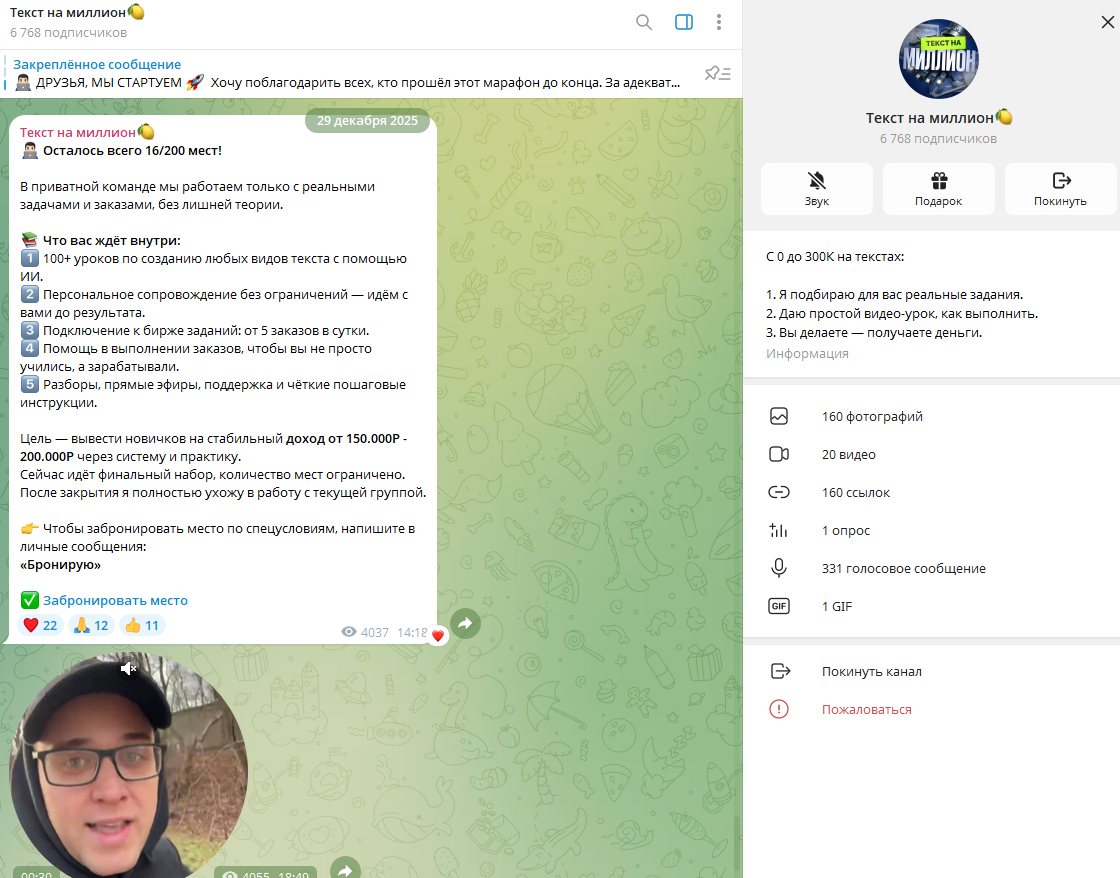The width and height of the screenshot is (1120, 878).
Task: Select Покинуть канал option
Action: pyautogui.click(x=871, y=672)
